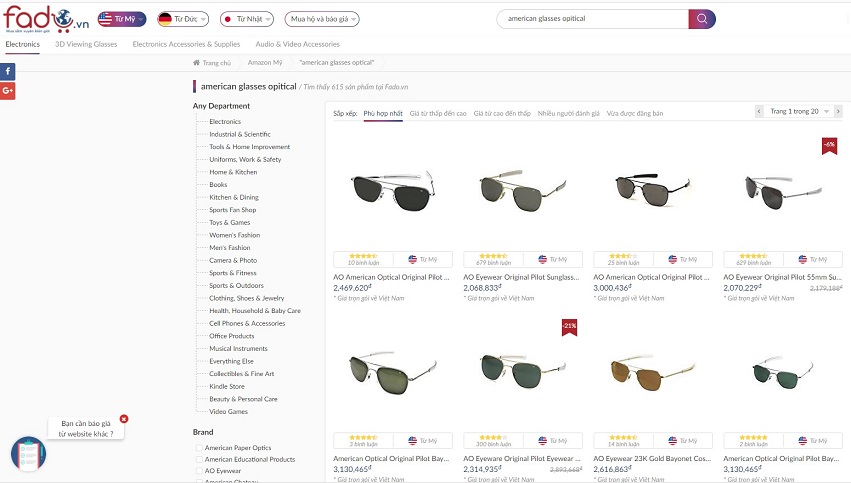851x483 pixels.
Task: Share on Facebook sidebar icon
Action: (x=8, y=71)
